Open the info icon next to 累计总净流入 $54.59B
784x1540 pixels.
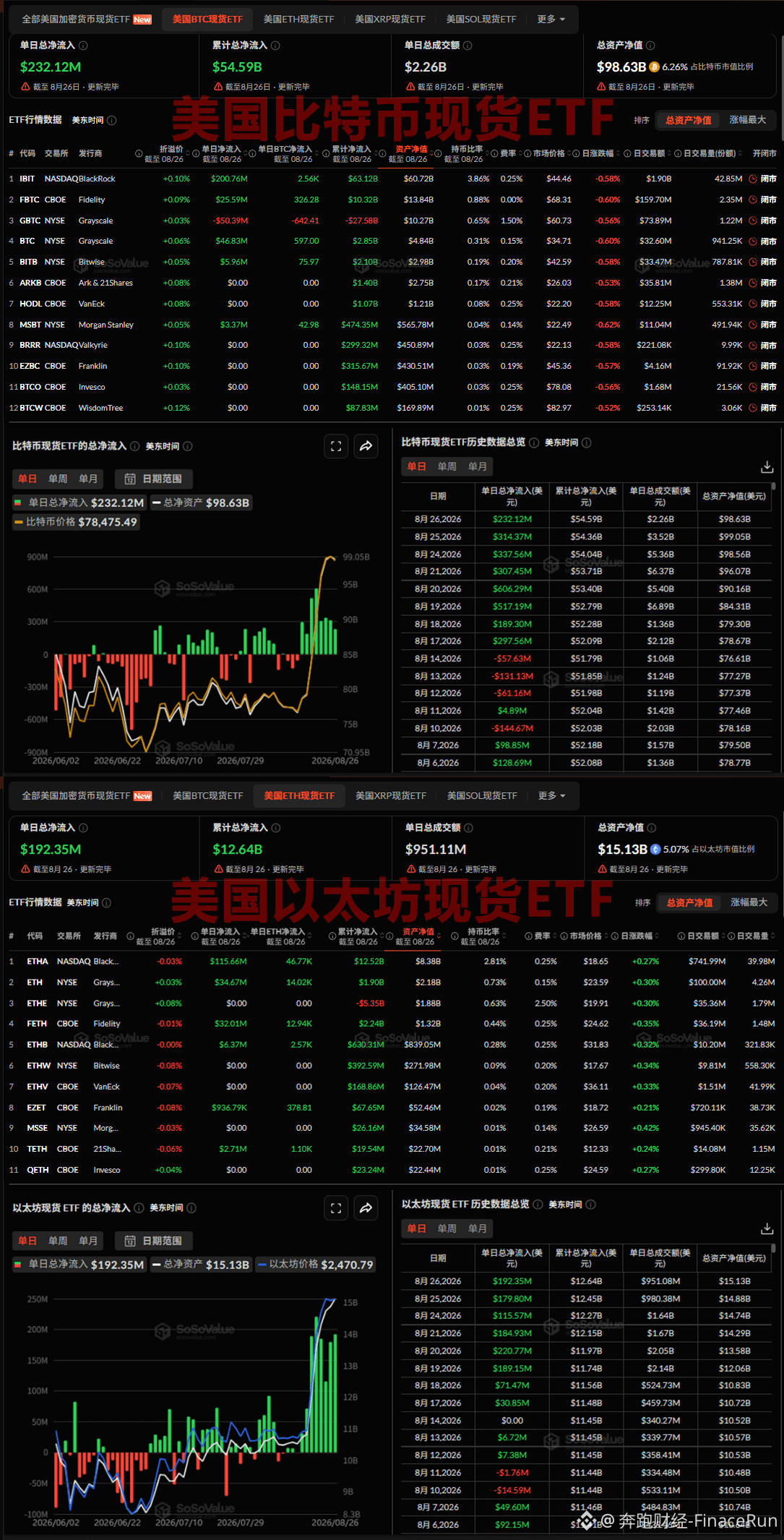pyautogui.click(x=275, y=46)
